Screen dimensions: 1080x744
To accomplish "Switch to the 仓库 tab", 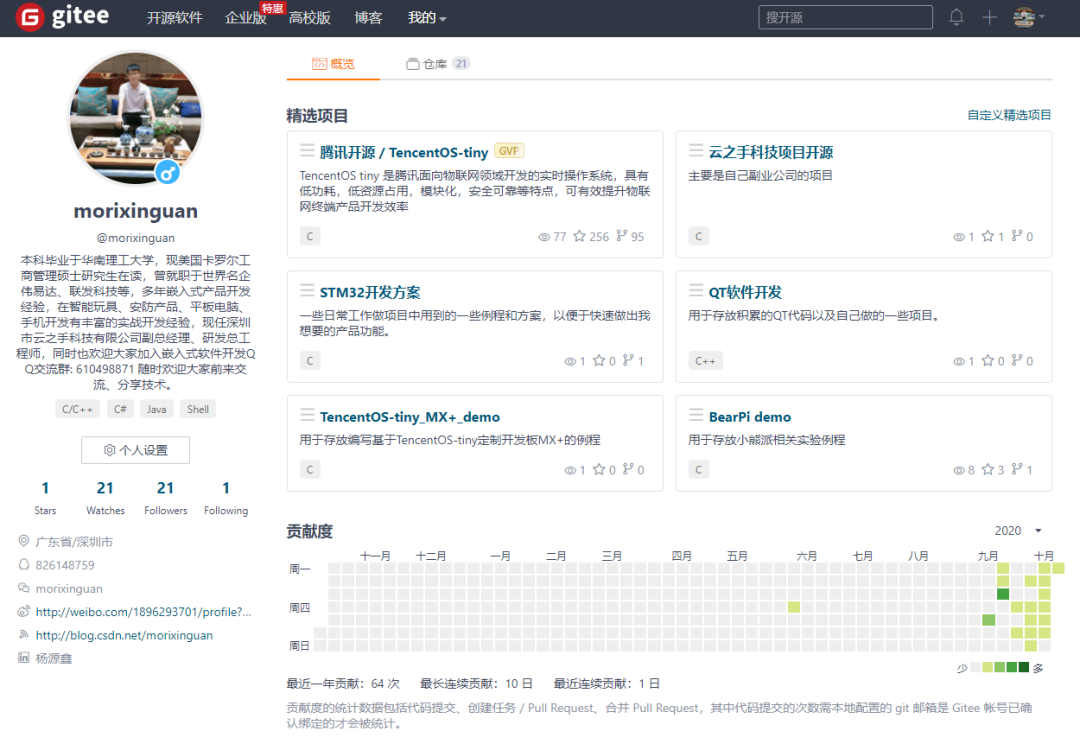I will coord(437,64).
